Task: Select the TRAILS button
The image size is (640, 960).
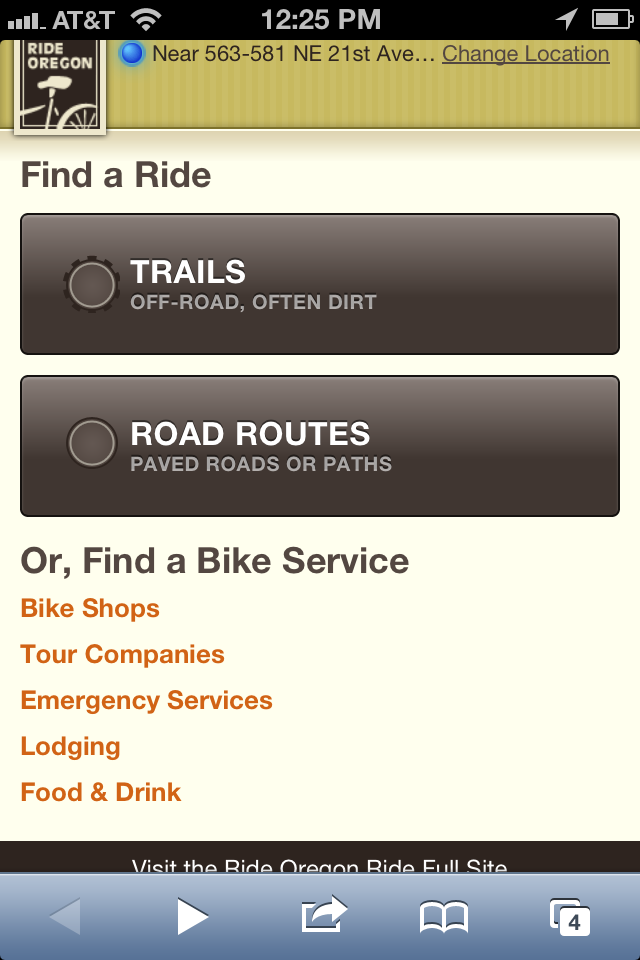Action: (x=320, y=284)
